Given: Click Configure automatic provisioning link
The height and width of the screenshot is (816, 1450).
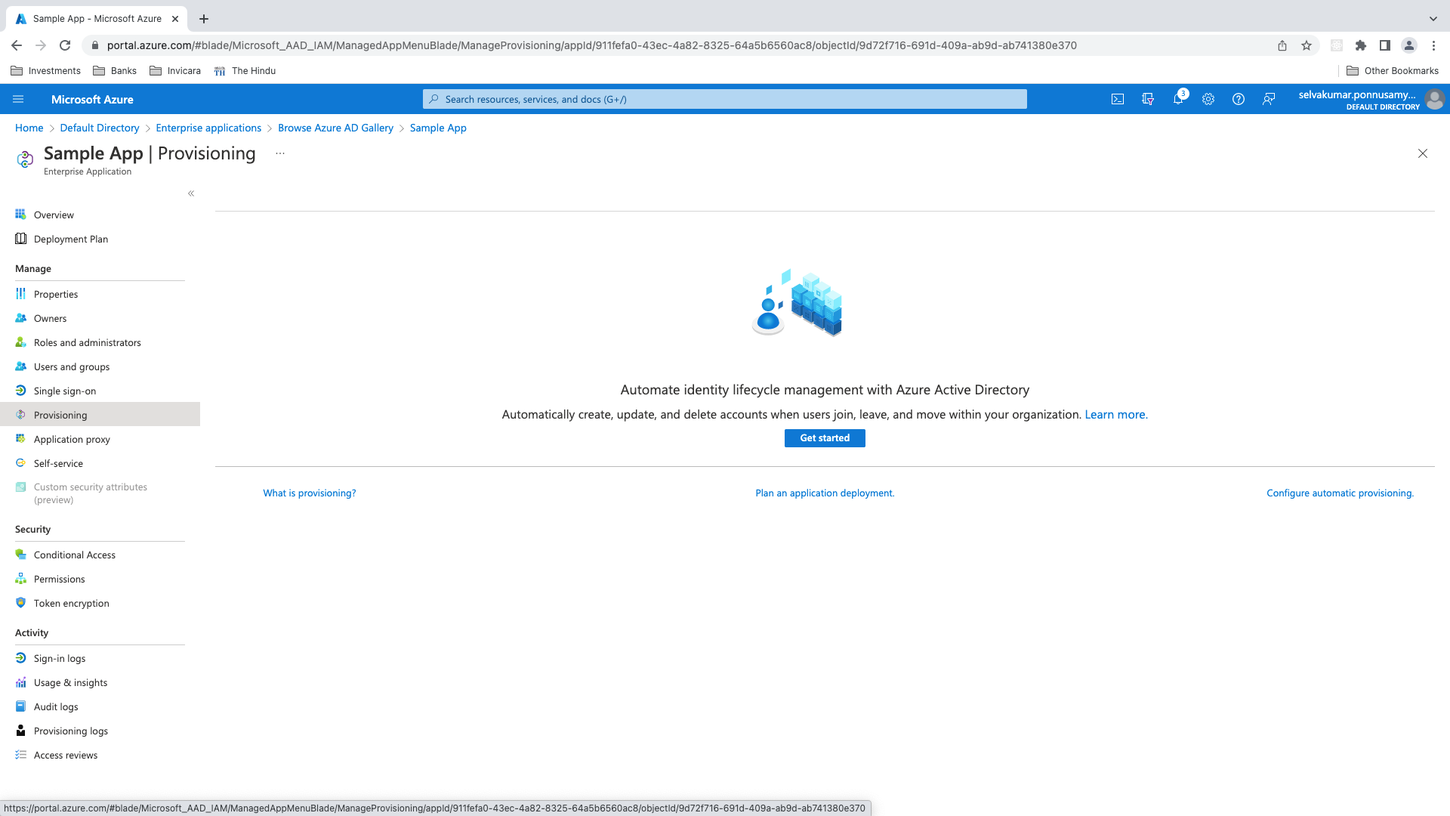Looking at the screenshot, I should click(1339, 493).
